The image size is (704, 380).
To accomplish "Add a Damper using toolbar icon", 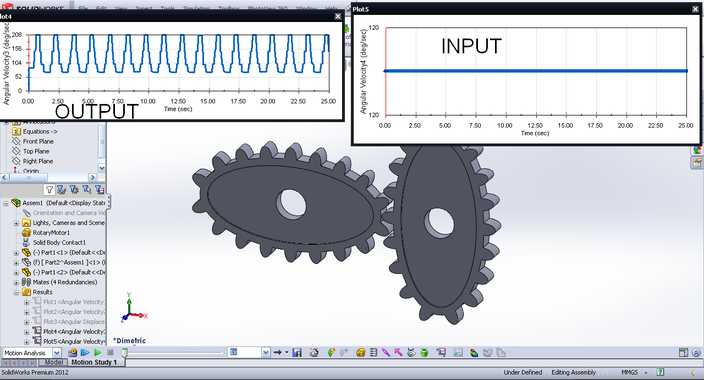I will click(386, 353).
